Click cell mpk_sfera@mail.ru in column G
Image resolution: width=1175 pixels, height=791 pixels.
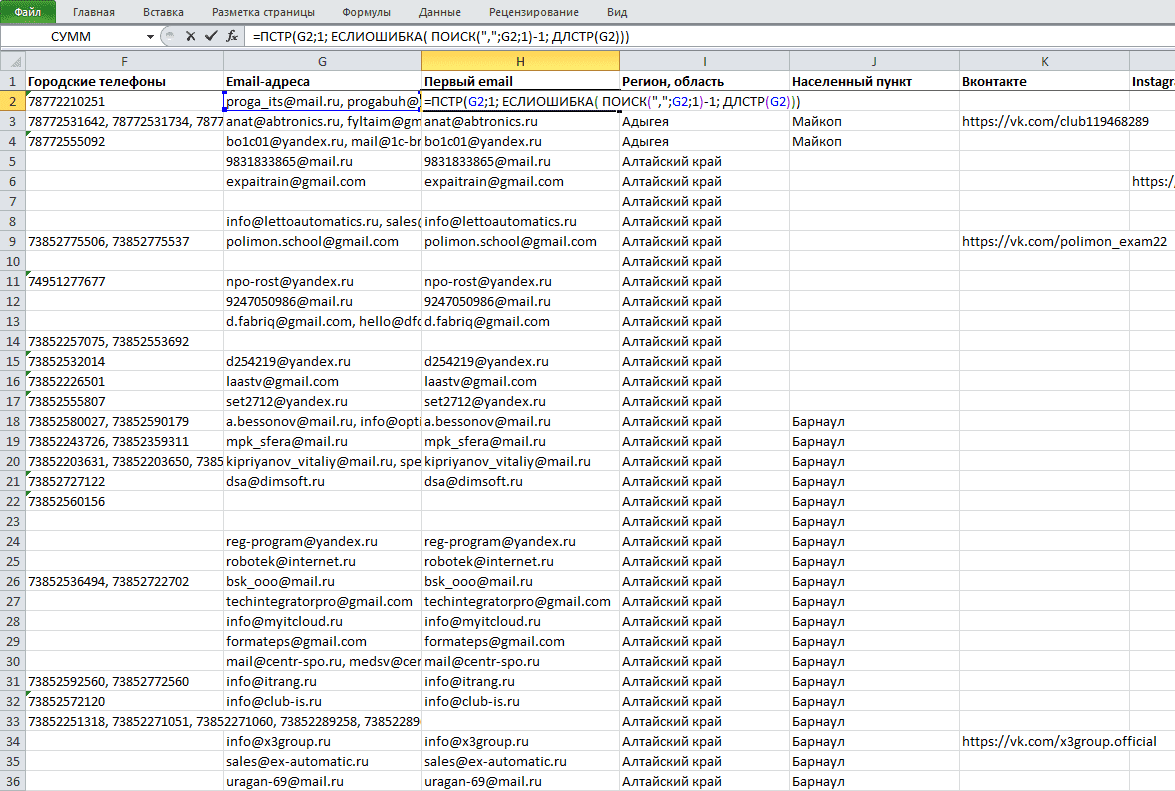(322, 441)
